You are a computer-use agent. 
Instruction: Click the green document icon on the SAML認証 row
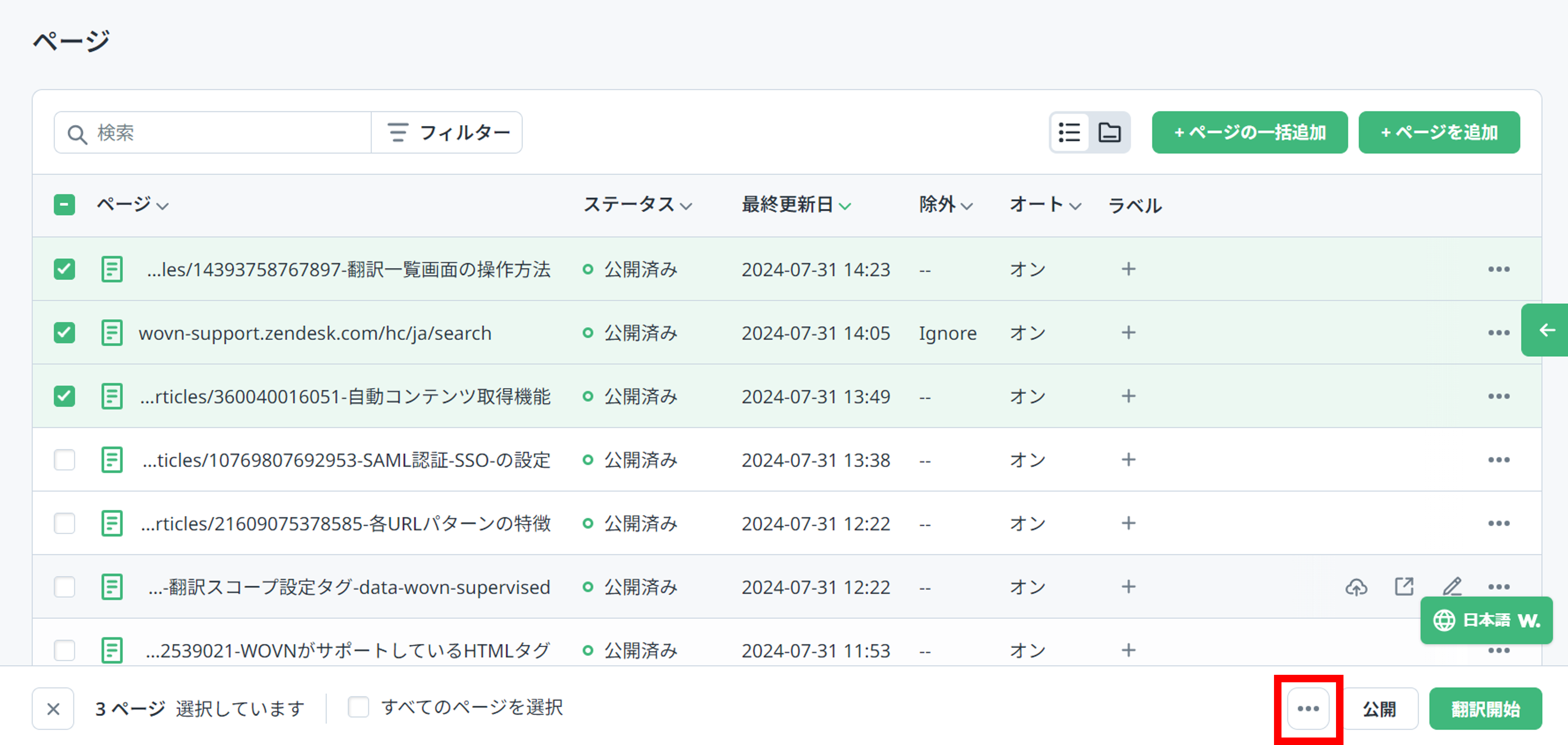(112, 460)
